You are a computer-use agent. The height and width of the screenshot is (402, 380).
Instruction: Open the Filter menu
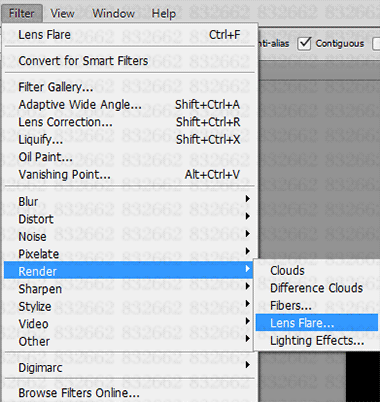click(x=22, y=13)
